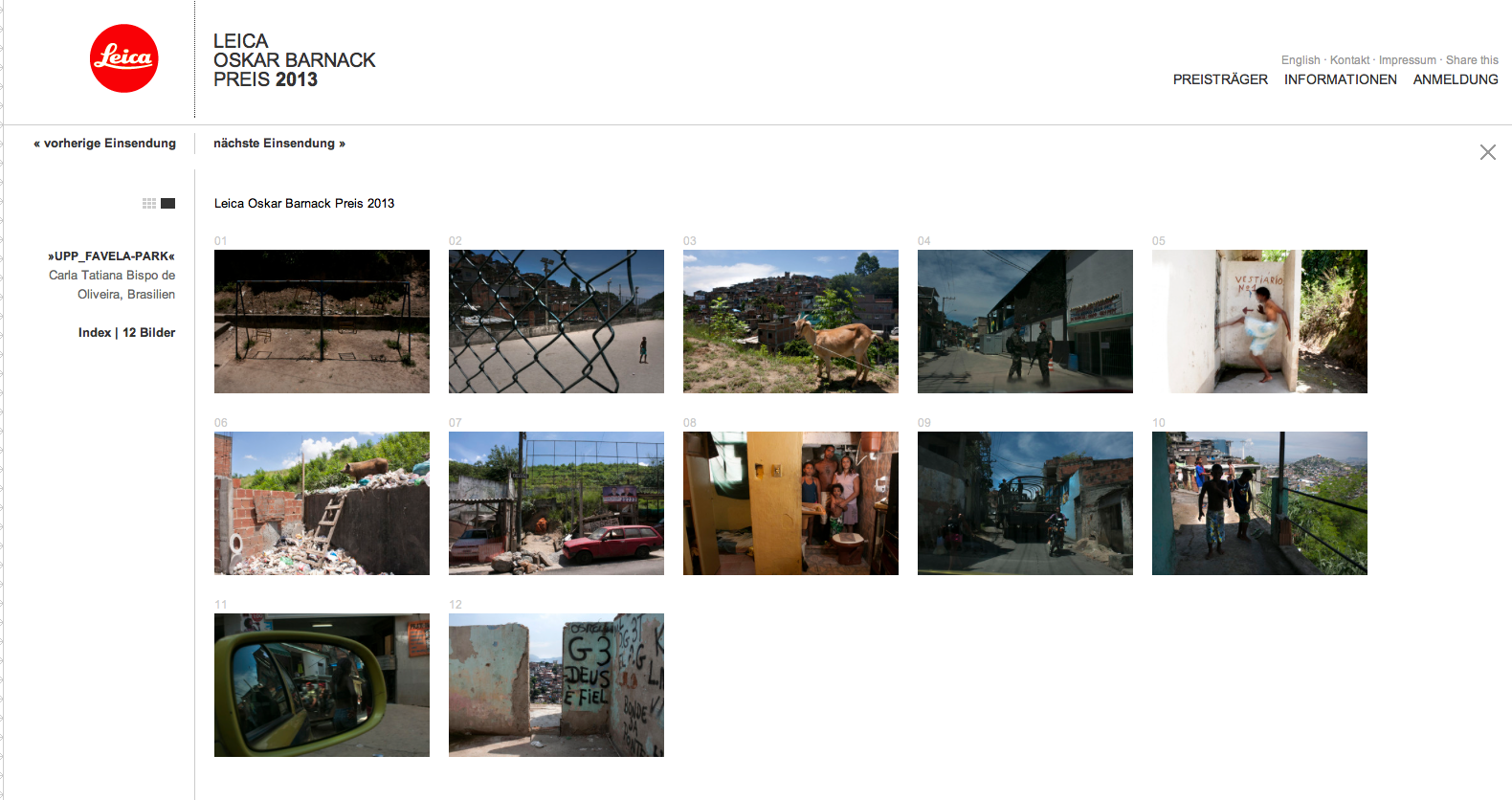Switch language to English
This screenshot has width=1512, height=800.
point(1301,59)
